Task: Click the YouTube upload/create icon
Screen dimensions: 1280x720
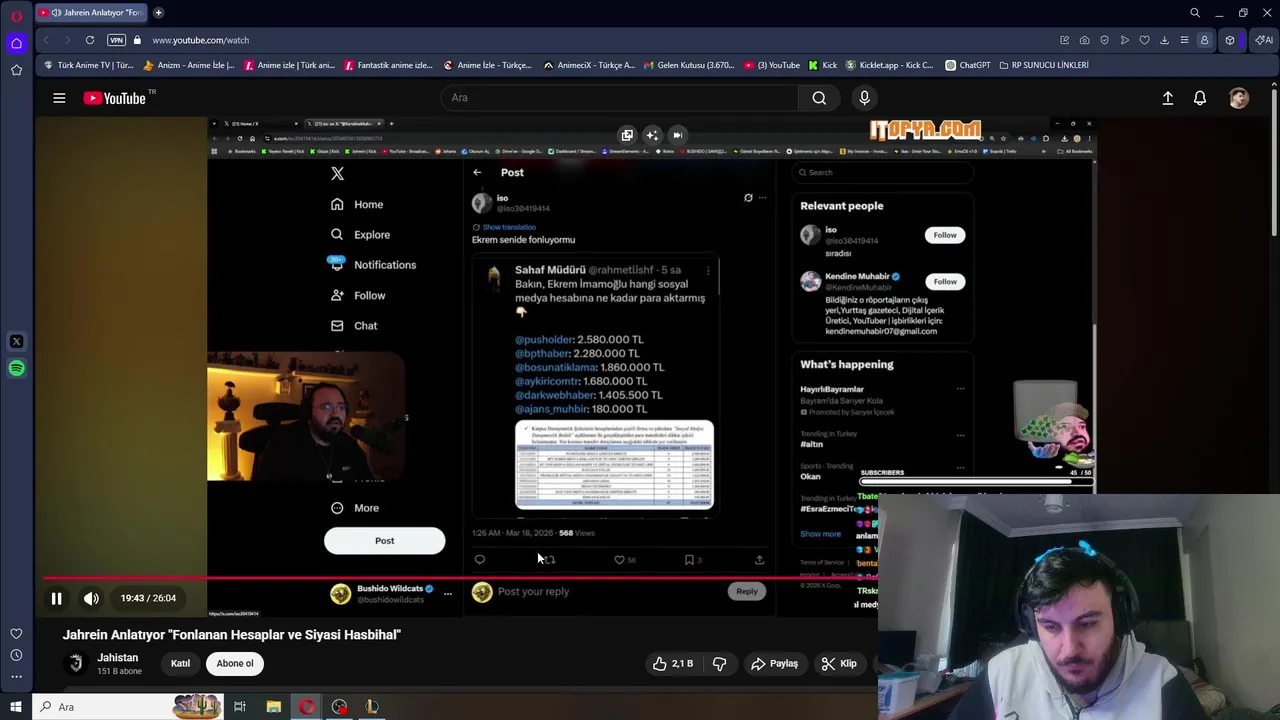Action: 1168,98
